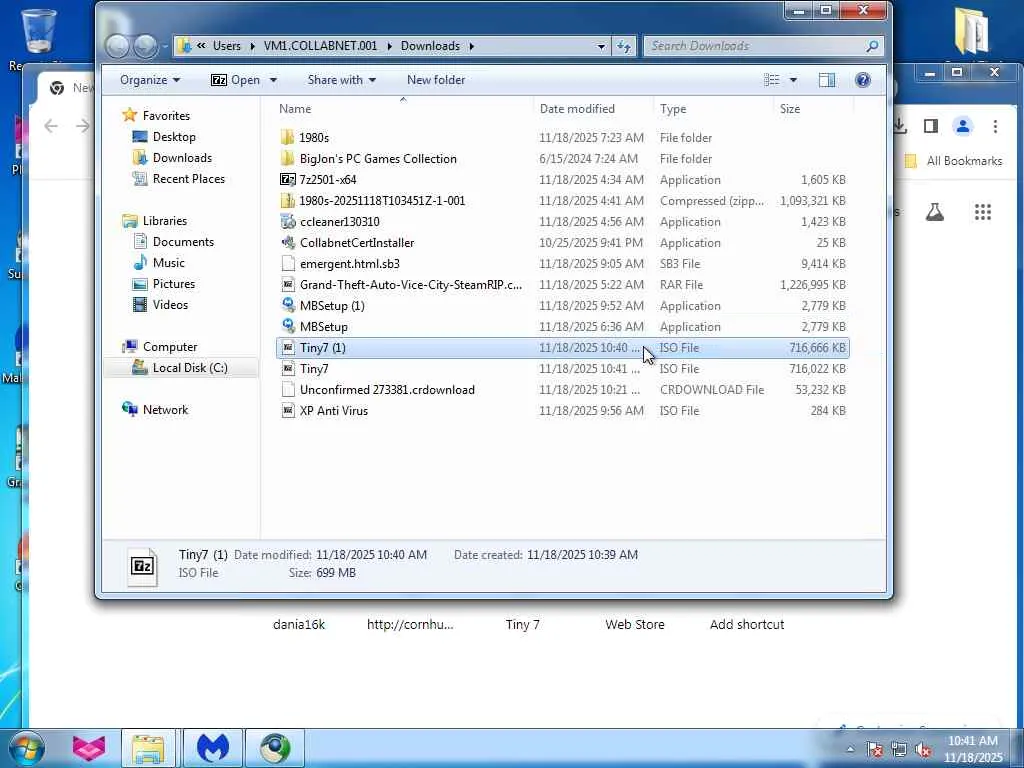Select Desktop under Favorites

pos(174,136)
